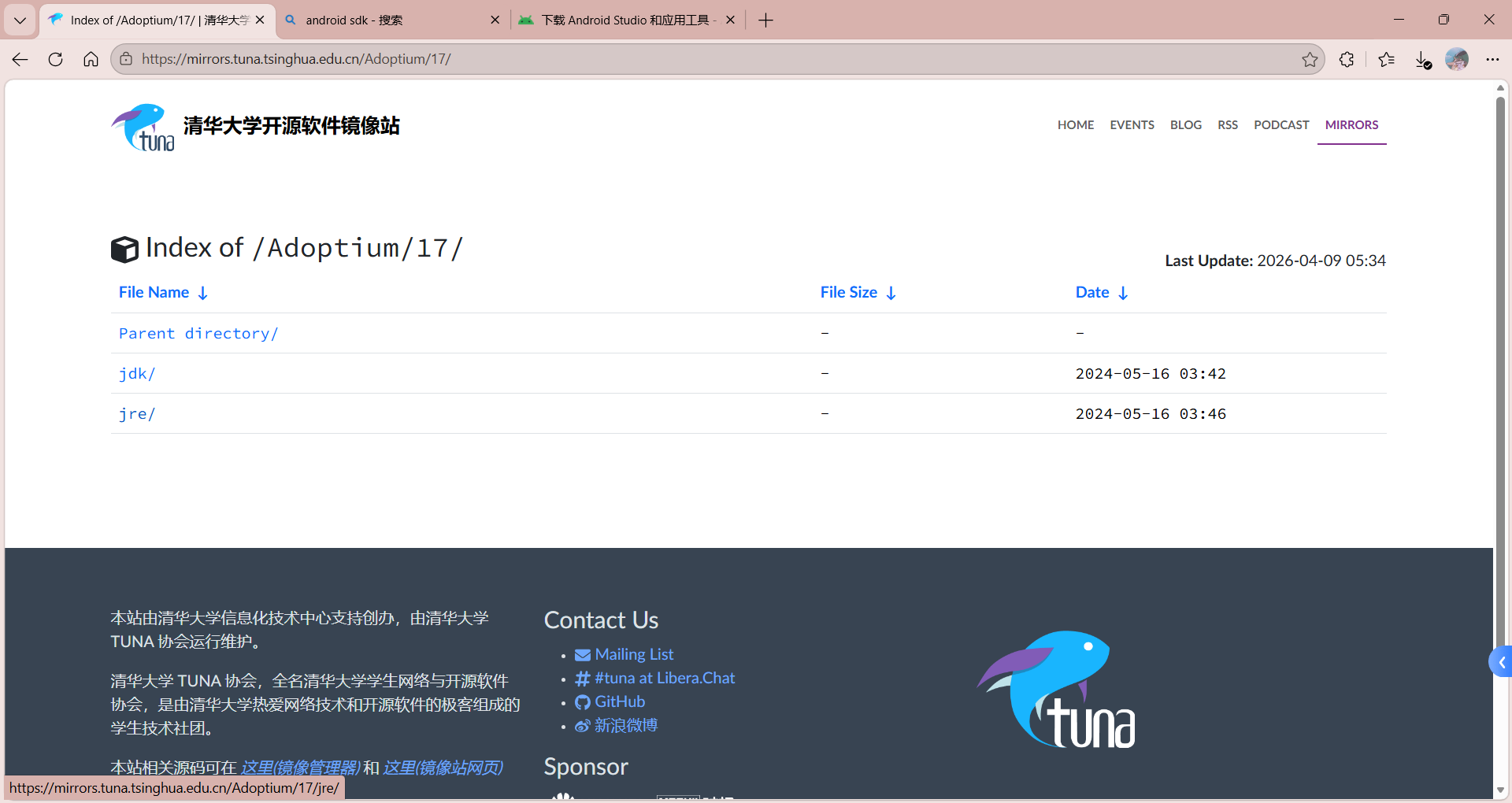Open the BLOG navigation item
Viewport: 1512px width, 803px height.
coord(1185,124)
